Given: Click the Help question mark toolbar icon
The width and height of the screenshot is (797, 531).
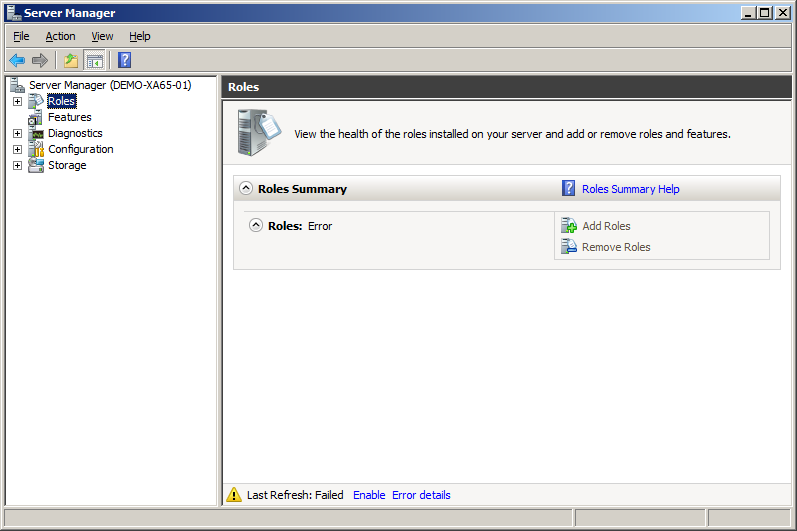Looking at the screenshot, I should (125, 60).
